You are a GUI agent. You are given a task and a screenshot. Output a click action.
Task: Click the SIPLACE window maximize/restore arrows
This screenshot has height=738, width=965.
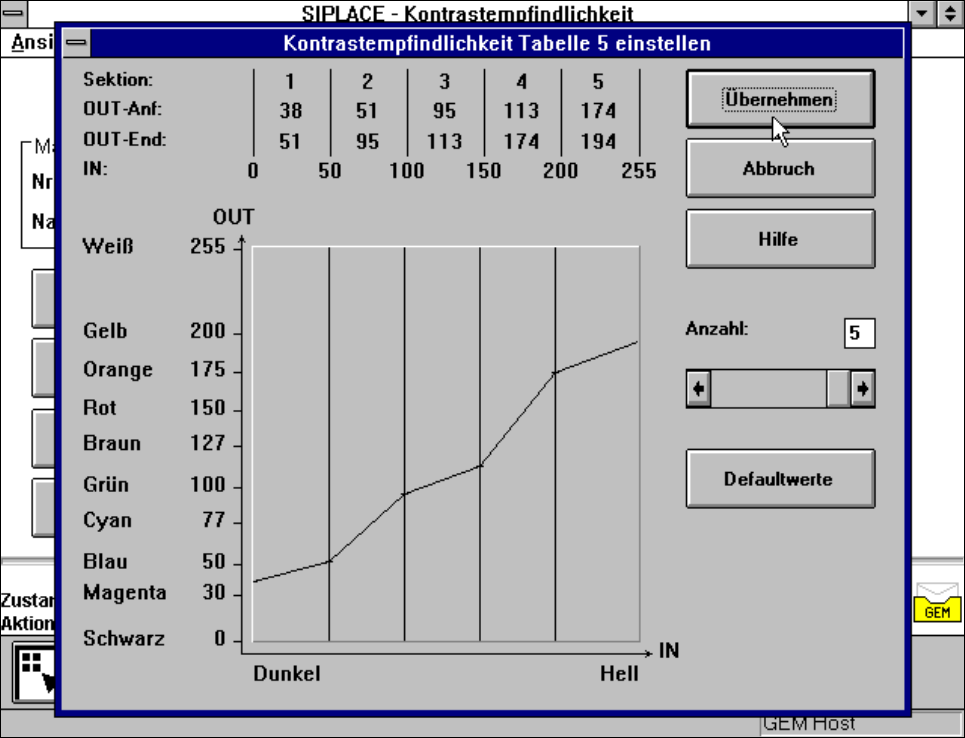tap(950, 13)
